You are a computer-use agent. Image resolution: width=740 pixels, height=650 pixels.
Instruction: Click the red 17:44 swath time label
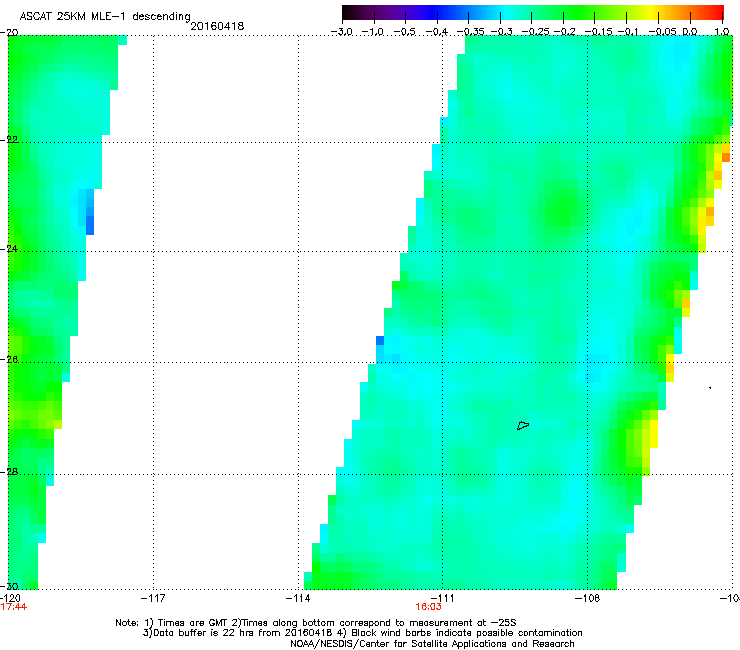[14, 607]
